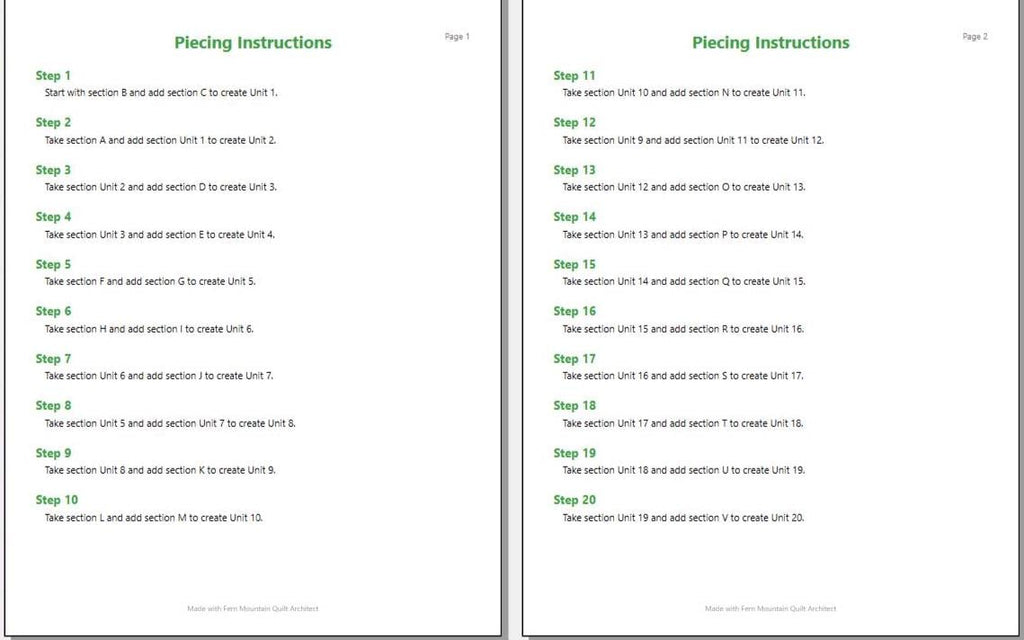Click the Step 12 instruction creating Unit 12

[x=693, y=140]
